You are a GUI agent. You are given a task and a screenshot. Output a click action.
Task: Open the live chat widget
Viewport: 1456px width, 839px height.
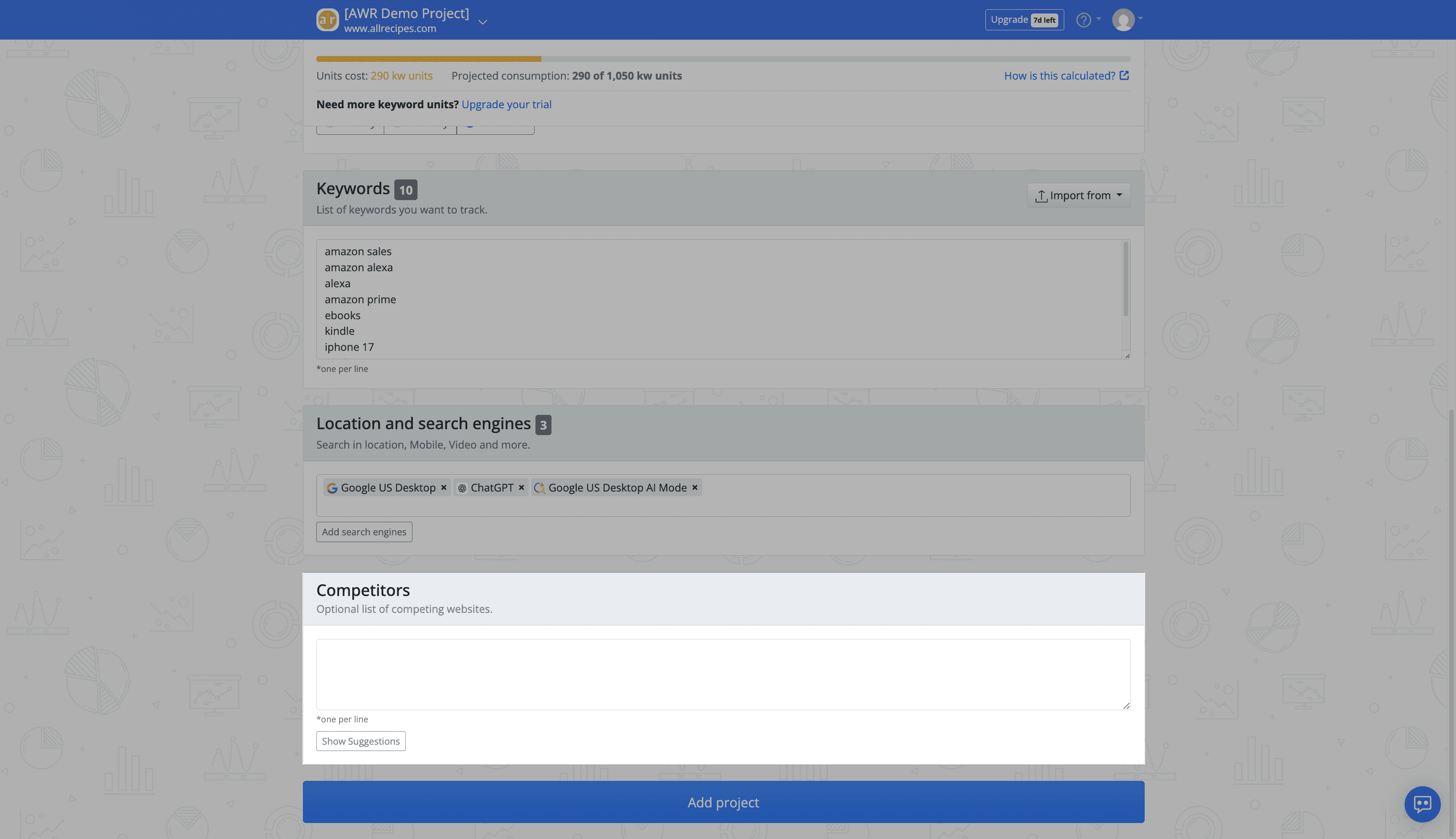[1422, 804]
